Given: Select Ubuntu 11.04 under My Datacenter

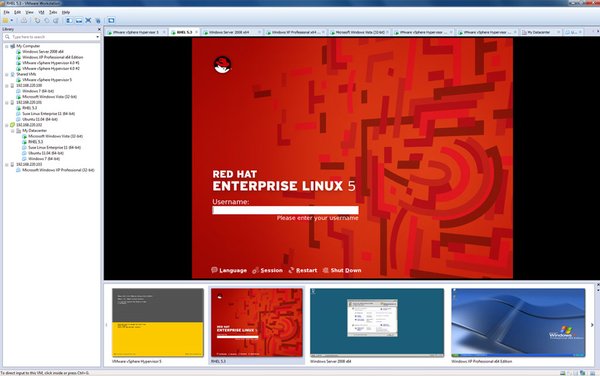Looking at the screenshot, I should [x=46, y=153].
